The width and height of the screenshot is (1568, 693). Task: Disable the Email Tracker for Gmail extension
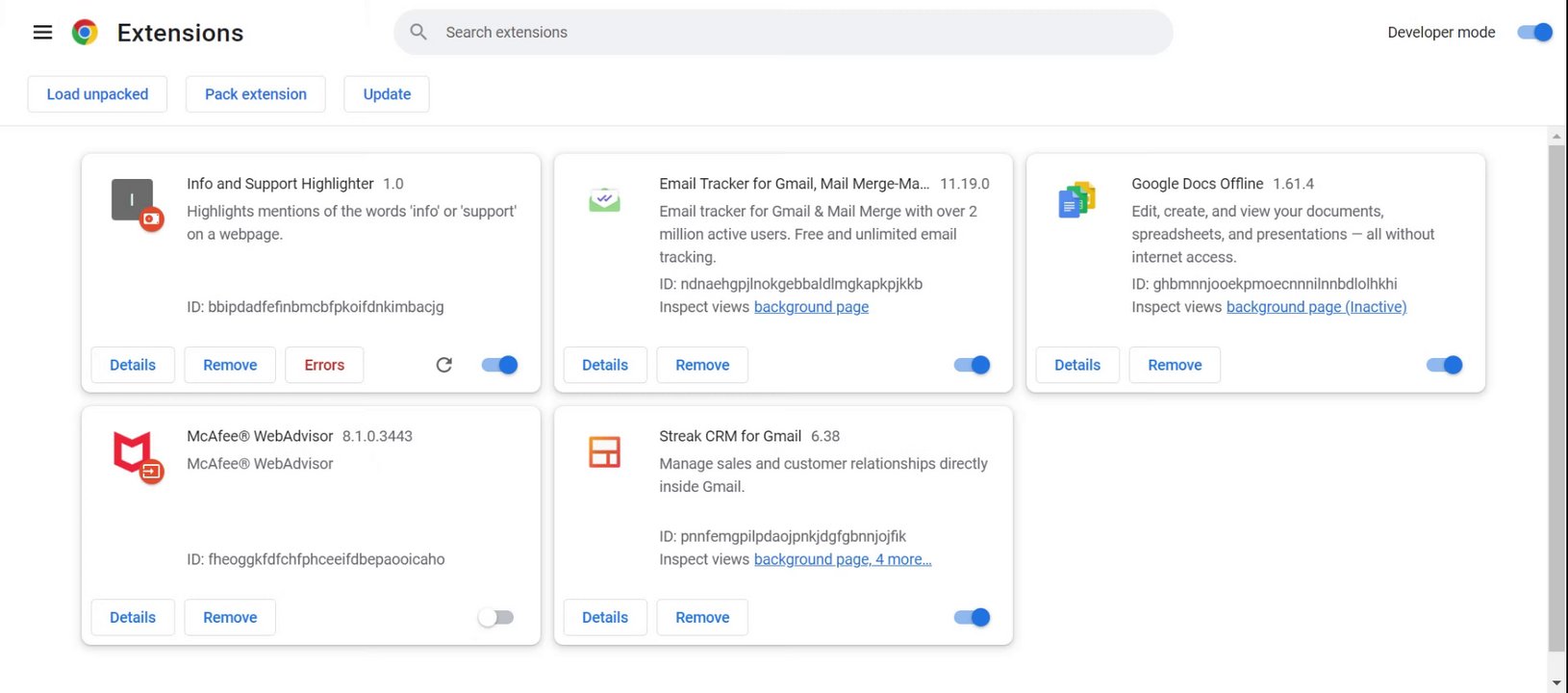[x=972, y=365]
